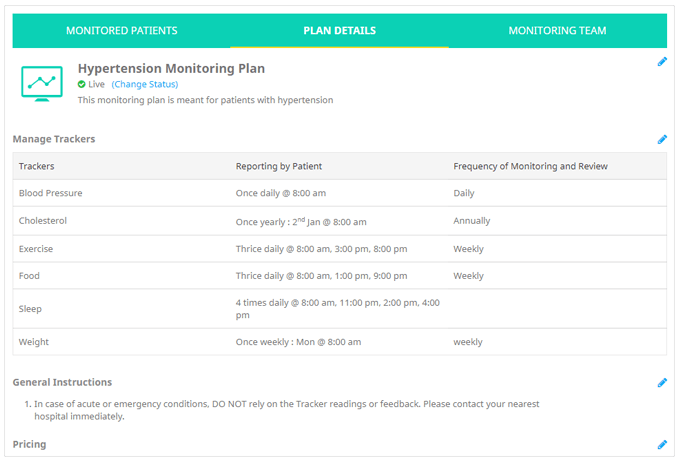
Task: Click the edit pencil beside the plan title
Action: 662,61
